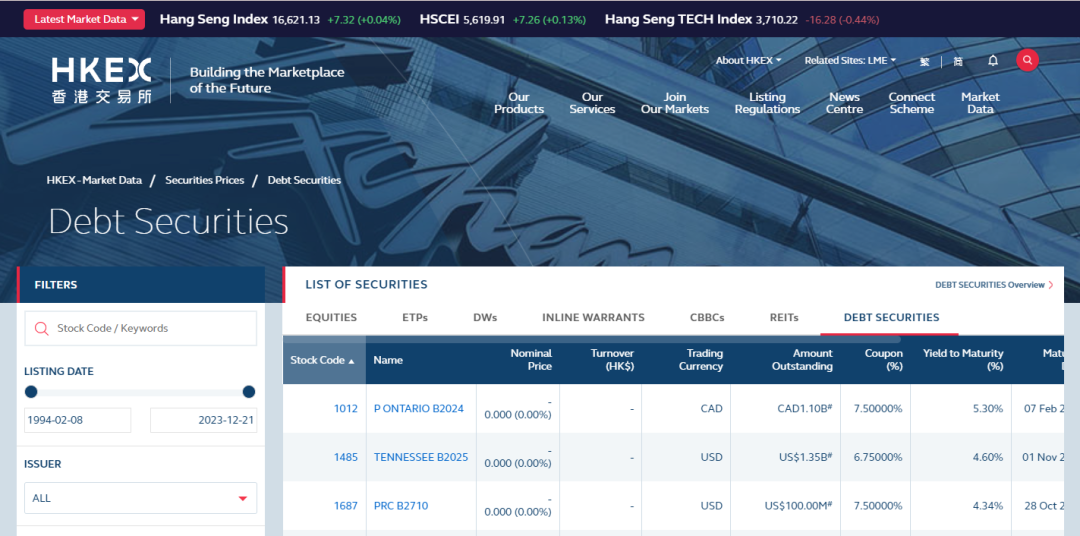This screenshot has height=536, width=1080.
Task: Click Debt Securities breadcrumb
Action: click(304, 180)
